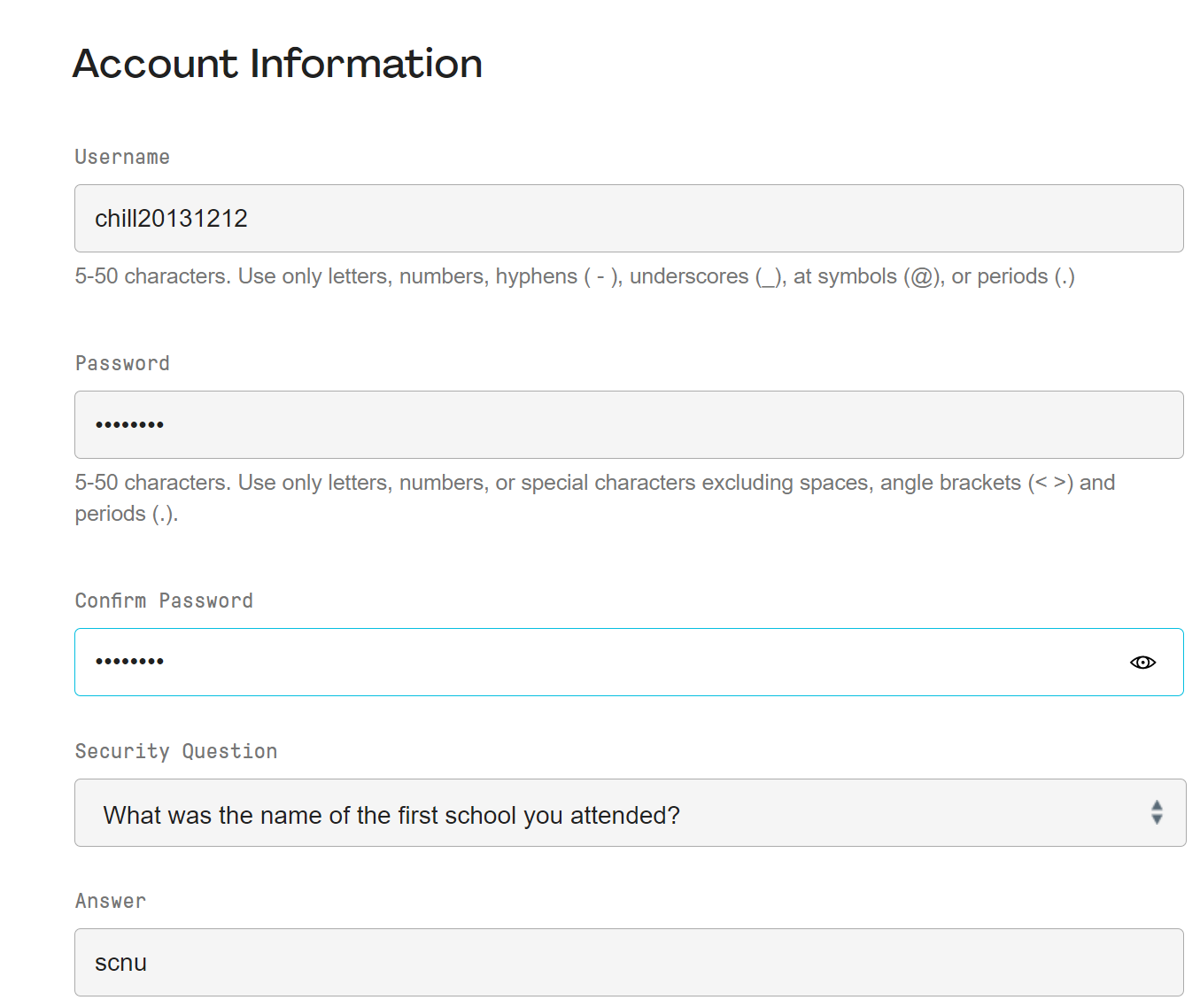Viewport: 1200px width, 1008px height.
Task: Show the Confirm Password text via eye icon
Action: pyautogui.click(x=1142, y=663)
